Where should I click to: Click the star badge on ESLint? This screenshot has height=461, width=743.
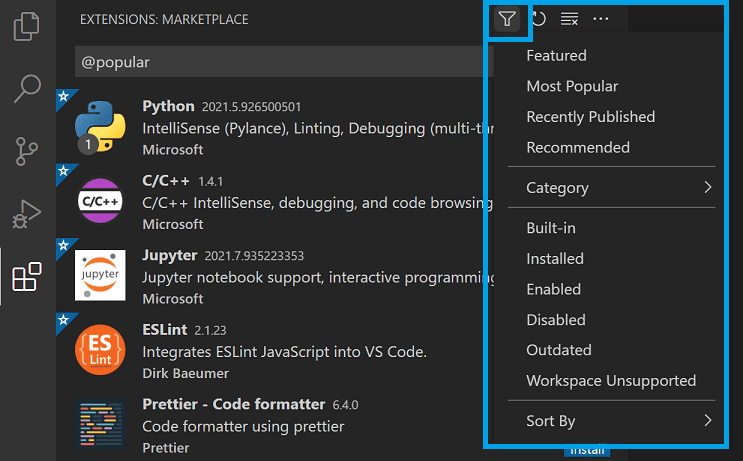[63, 320]
